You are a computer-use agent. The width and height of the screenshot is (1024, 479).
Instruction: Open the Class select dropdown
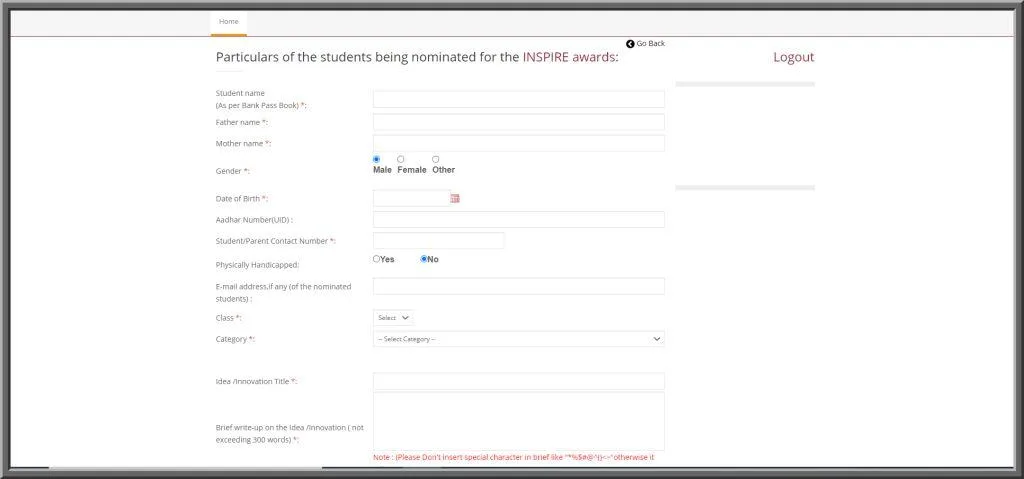[x=393, y=318]
